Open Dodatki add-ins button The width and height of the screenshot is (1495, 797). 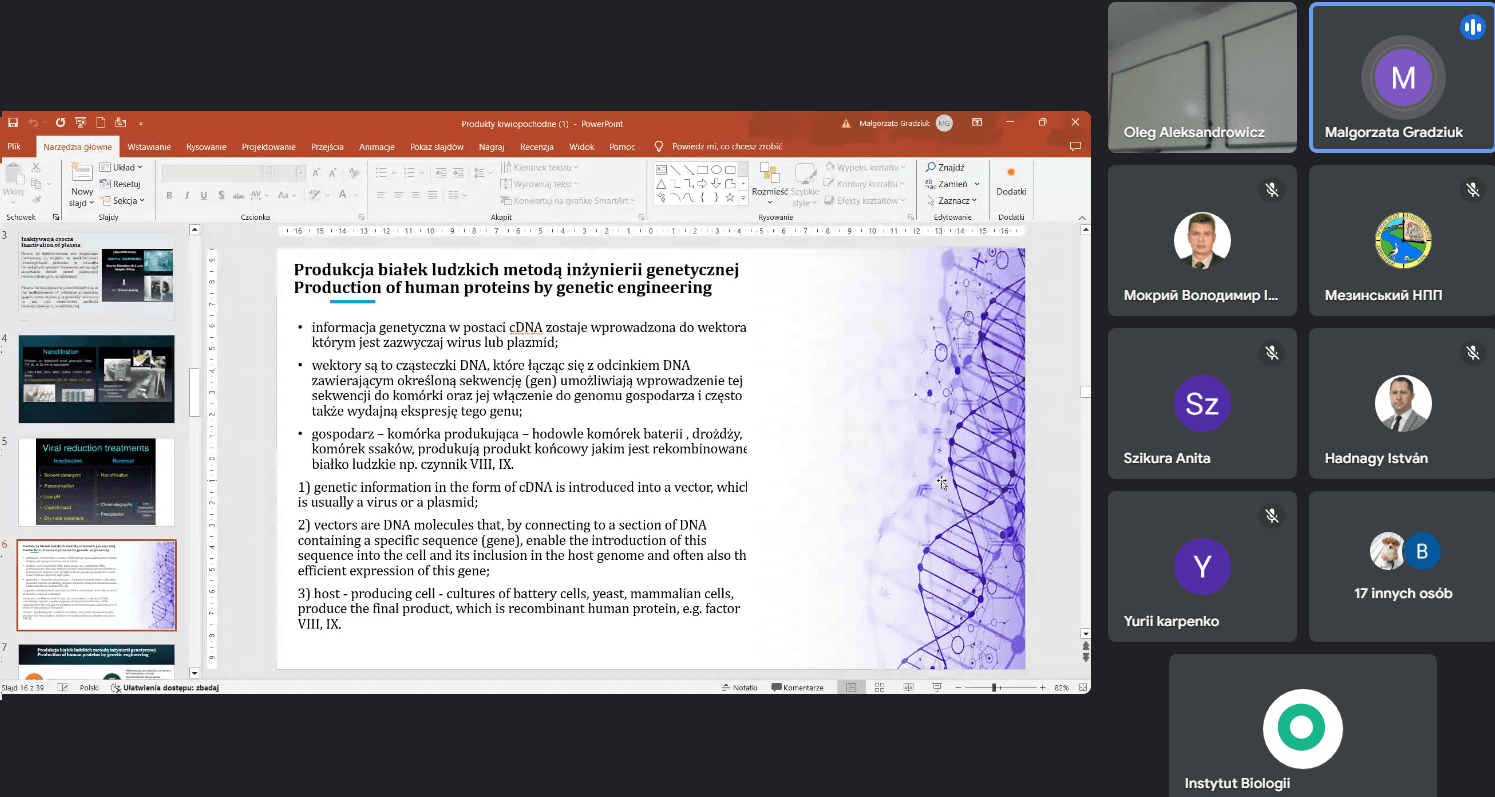click(x=1011, y=183)
